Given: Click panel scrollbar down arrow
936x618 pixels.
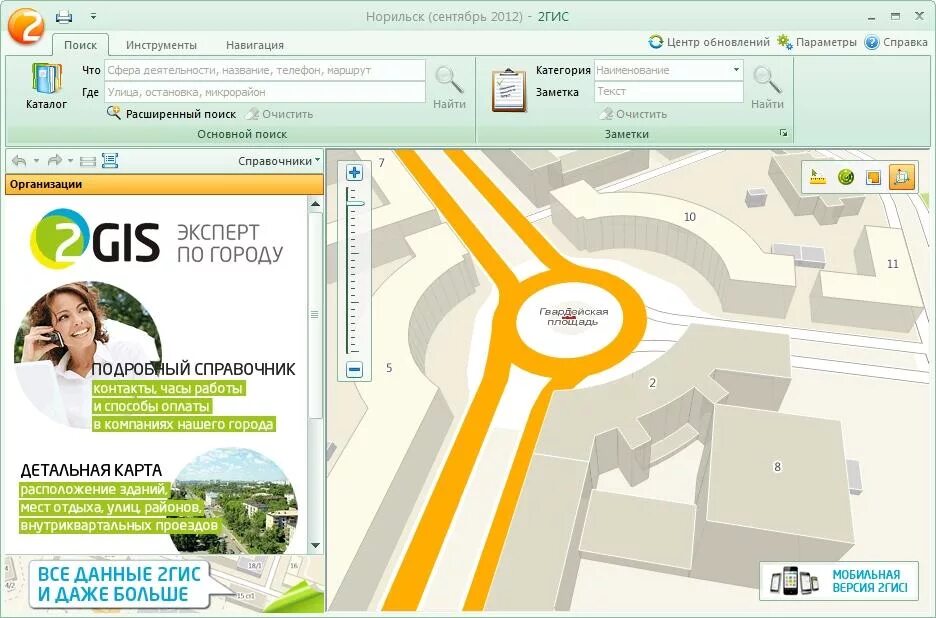Looking at the screenshot, I should coord(315,545).
